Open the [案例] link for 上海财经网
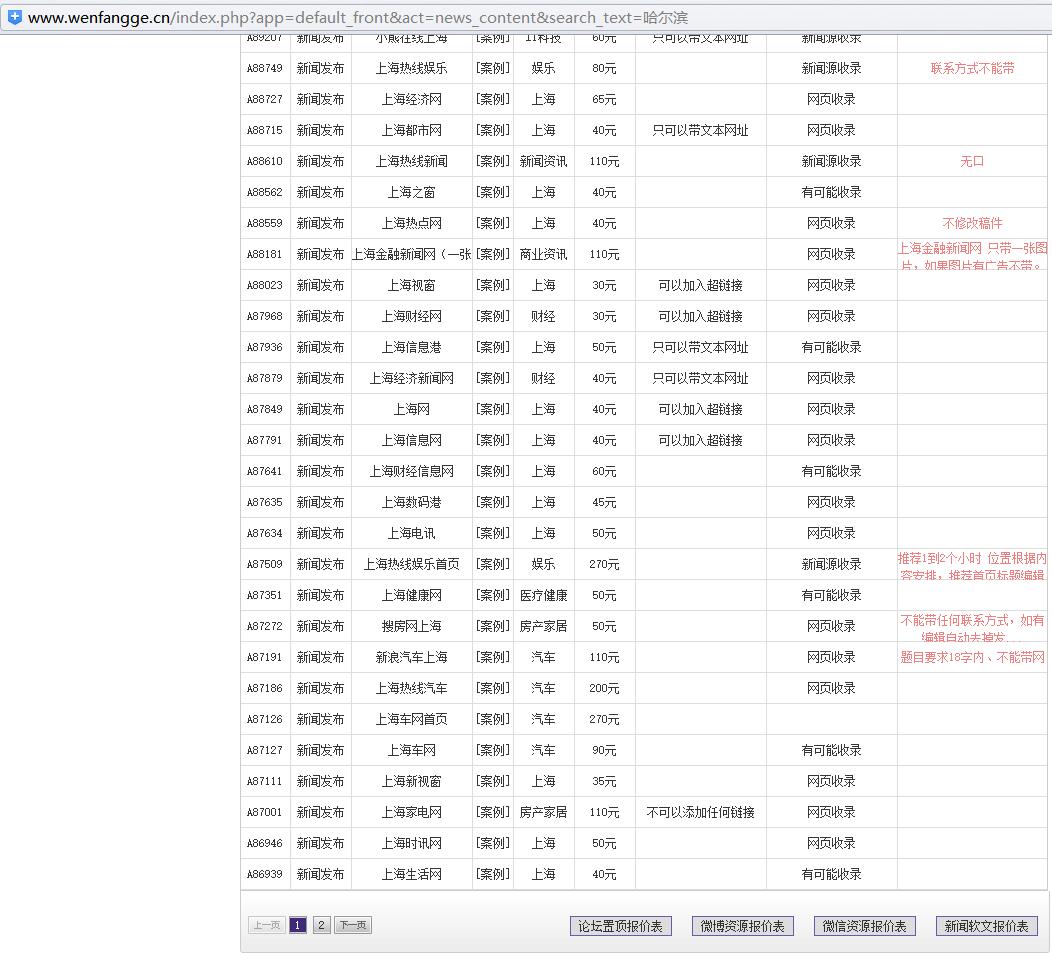The height and width of the screenshot is (953, 1052). [492, 316]
